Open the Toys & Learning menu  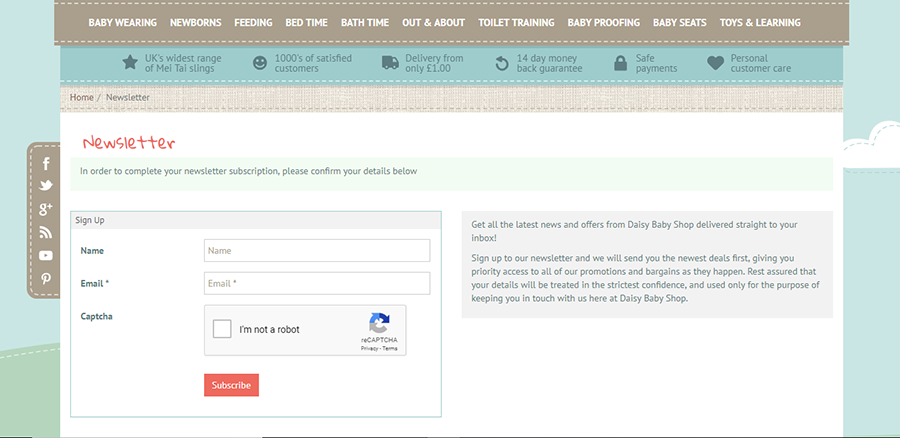[x=760, y=22]
